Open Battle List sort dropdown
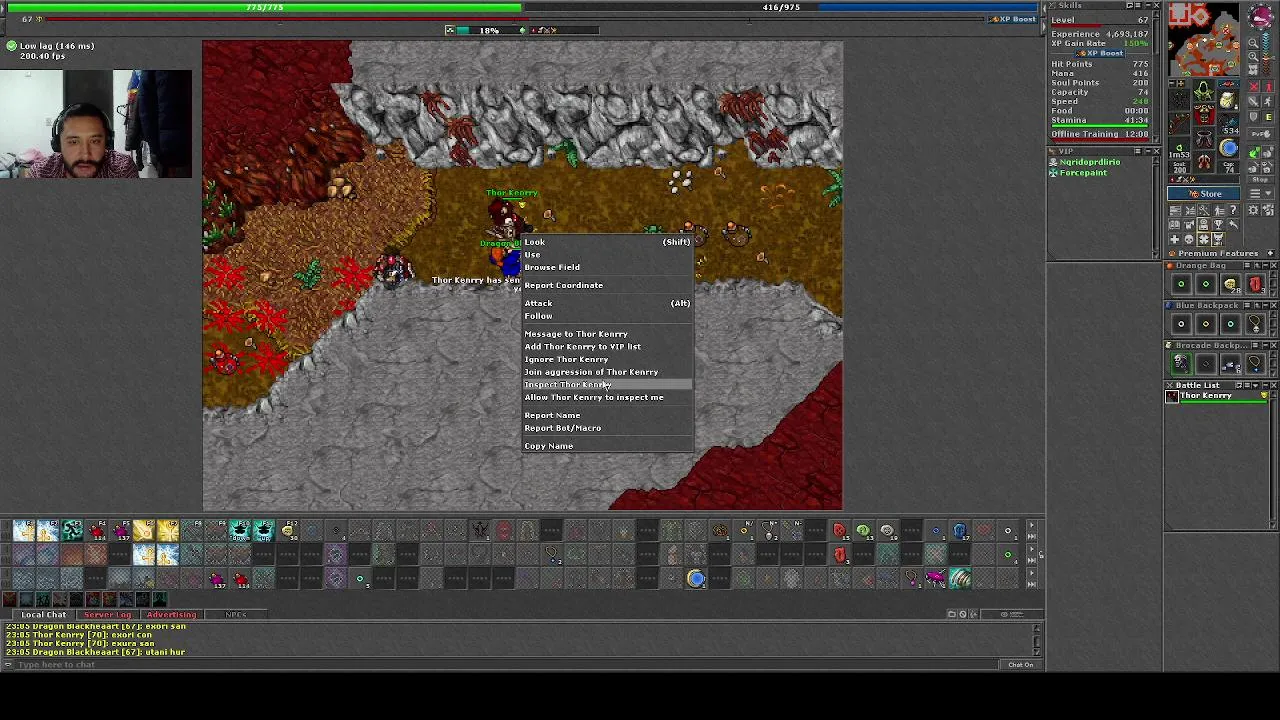 tap(1255, 385)
